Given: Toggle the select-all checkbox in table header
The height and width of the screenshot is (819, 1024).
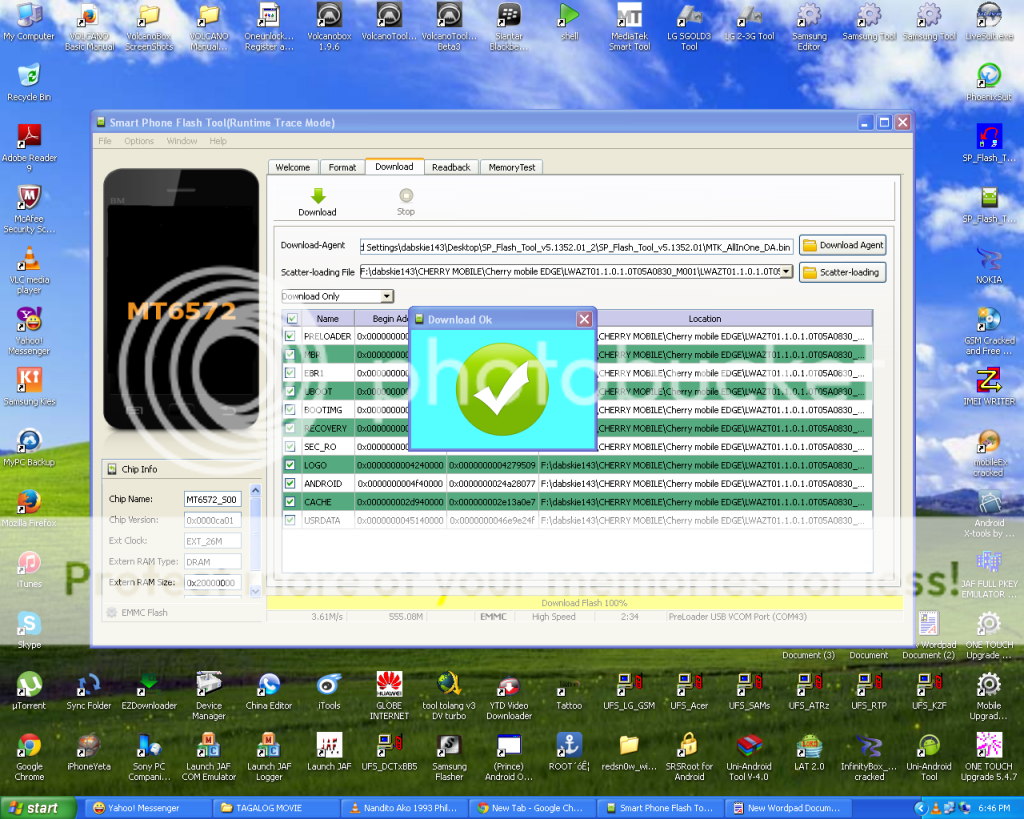Looking at the screenshot, I should pos(291,319).
